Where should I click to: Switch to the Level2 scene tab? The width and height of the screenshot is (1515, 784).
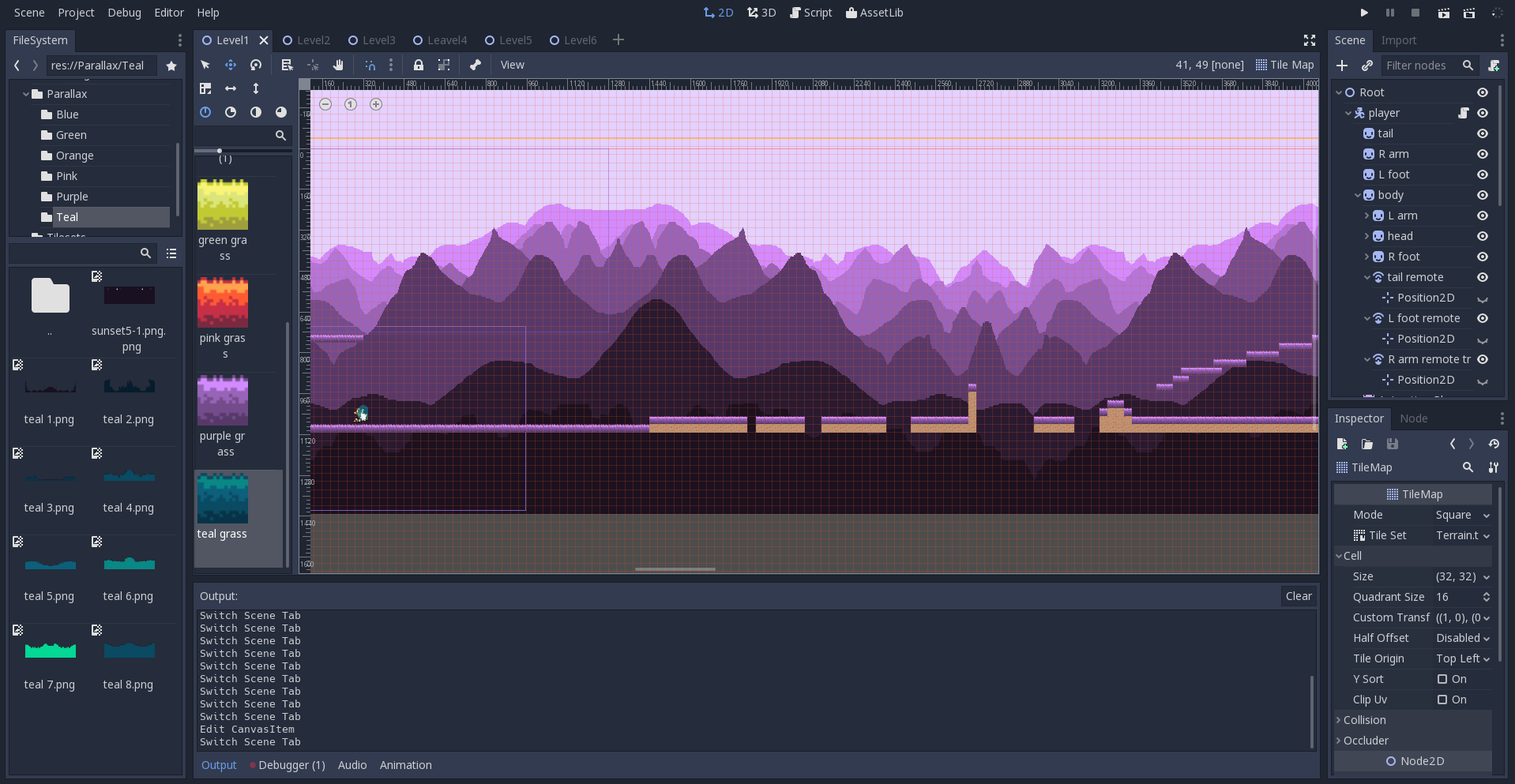point(306,40)
